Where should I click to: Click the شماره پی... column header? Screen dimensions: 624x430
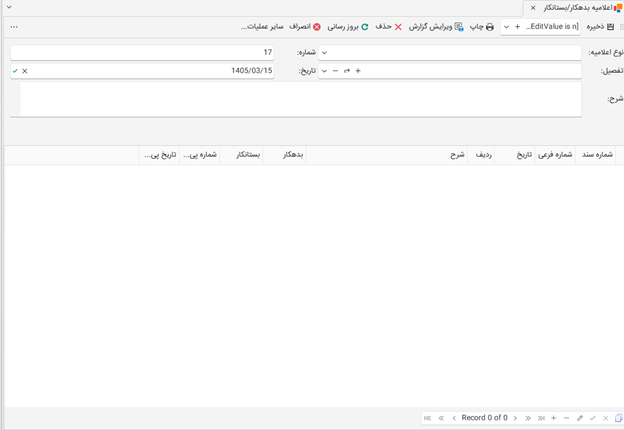199,155
